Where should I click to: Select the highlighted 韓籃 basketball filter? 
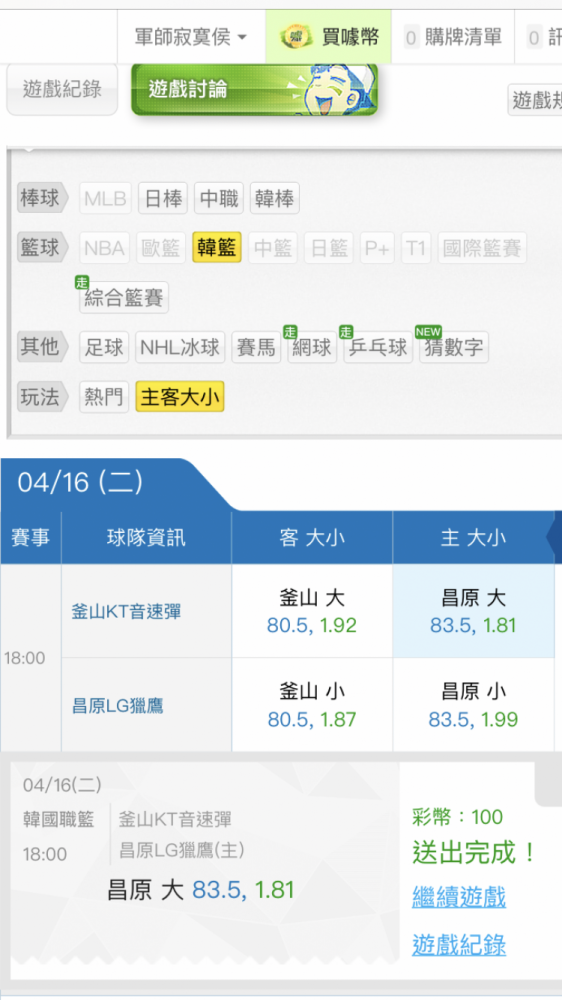[217, 247]
